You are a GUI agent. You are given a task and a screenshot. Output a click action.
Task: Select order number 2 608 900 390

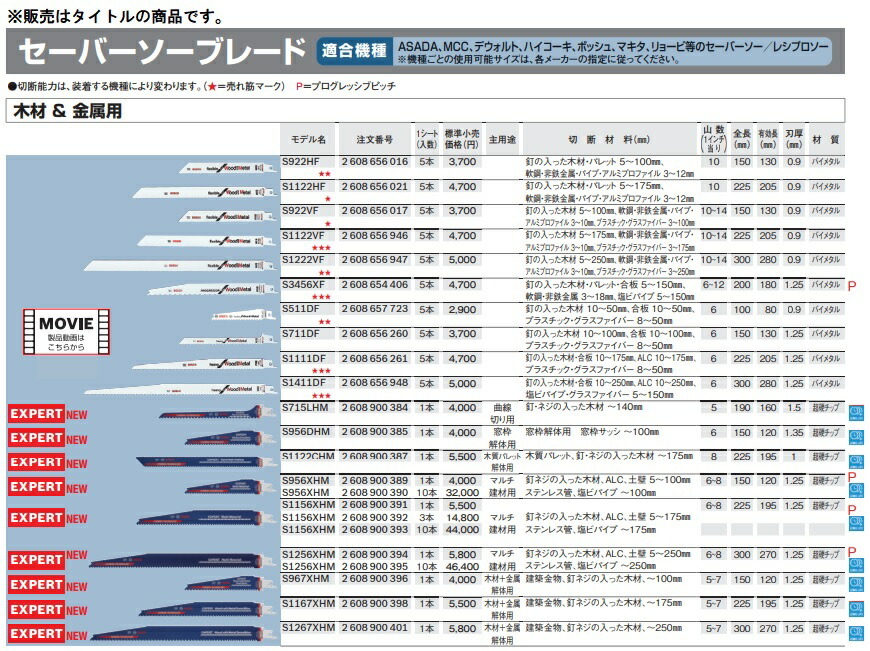tap(375, 493)
